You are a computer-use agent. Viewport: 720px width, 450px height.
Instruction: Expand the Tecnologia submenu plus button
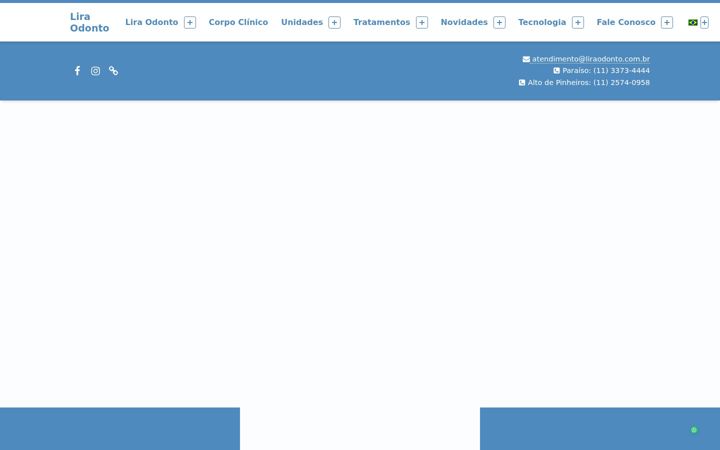point(578,22)
